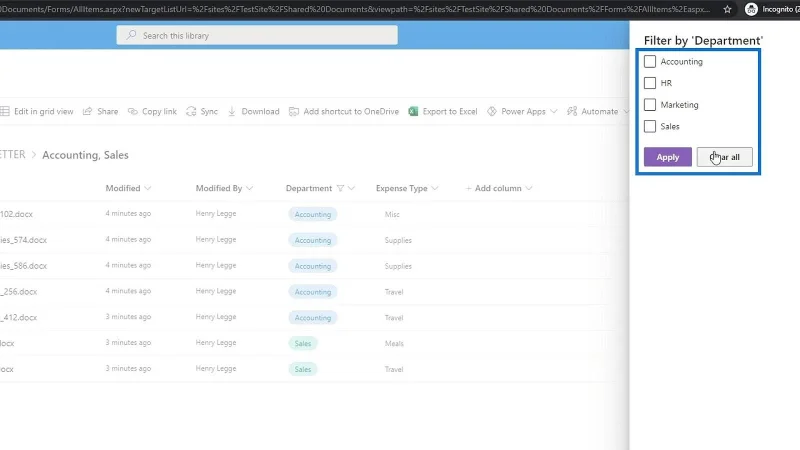Click the bookmark star icon in address bar

pos(727,9)
